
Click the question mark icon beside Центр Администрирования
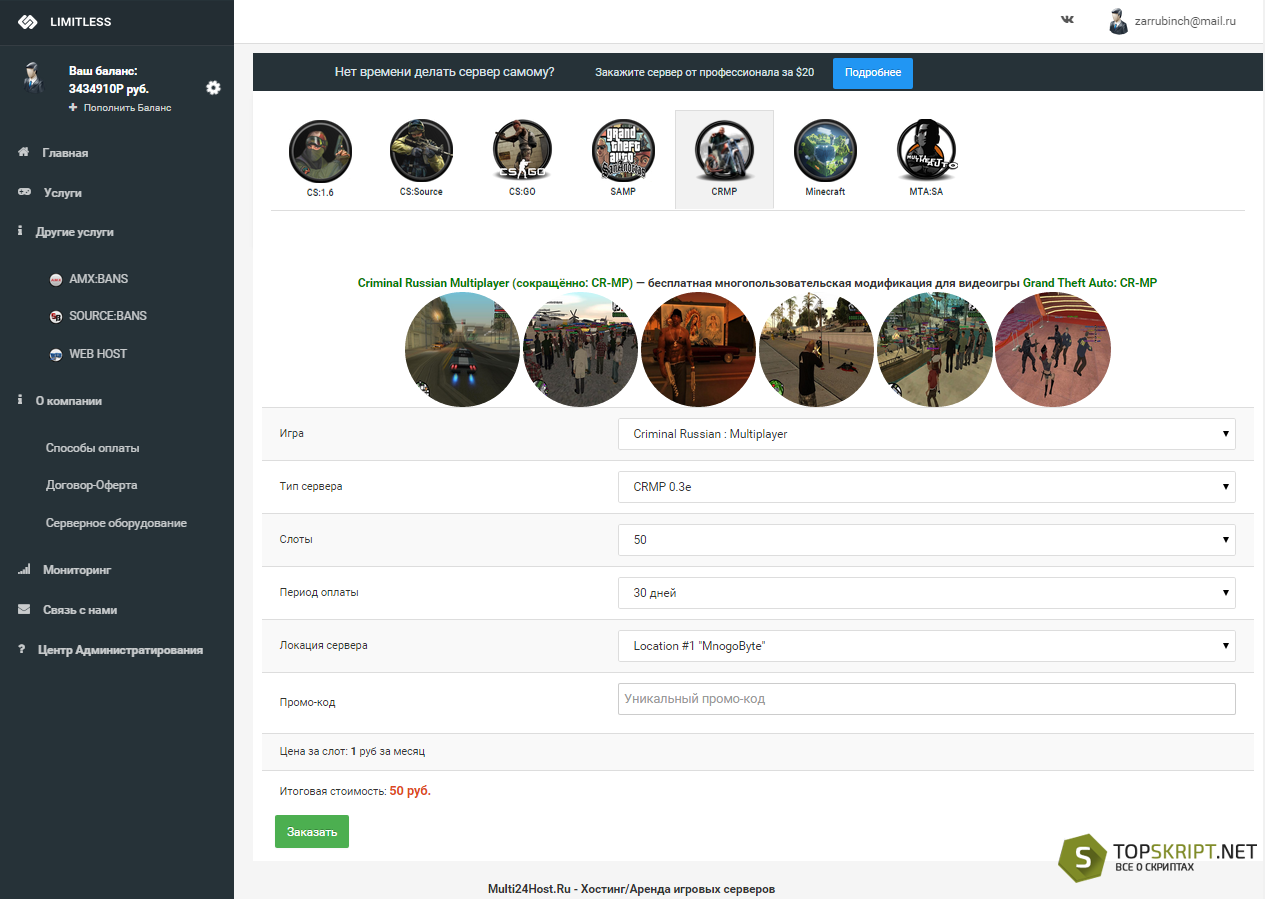tap(22, 649)
